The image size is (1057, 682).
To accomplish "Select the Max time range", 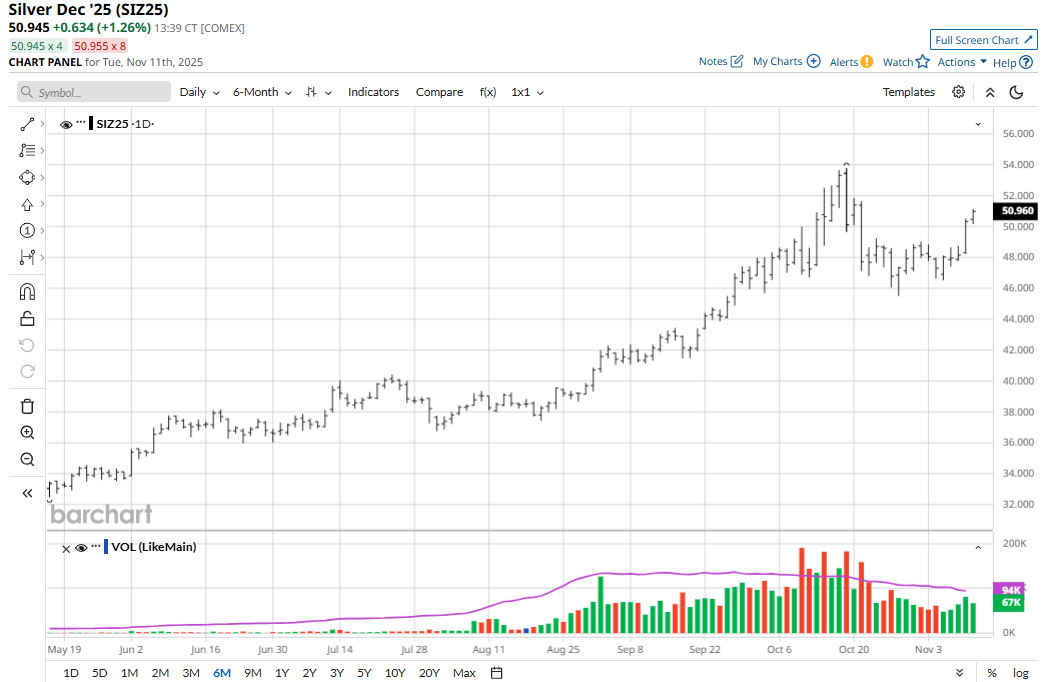I will pyautogui.click(x=464, y=673).
